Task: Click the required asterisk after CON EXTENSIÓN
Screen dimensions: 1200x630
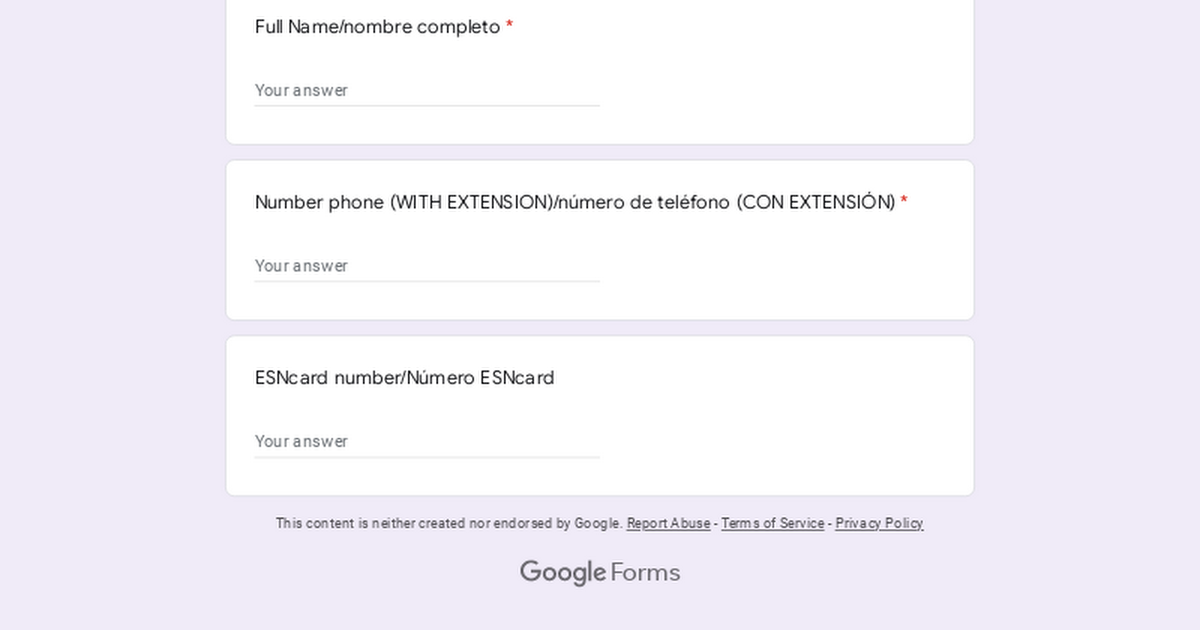Action: (x=904, y=203)
